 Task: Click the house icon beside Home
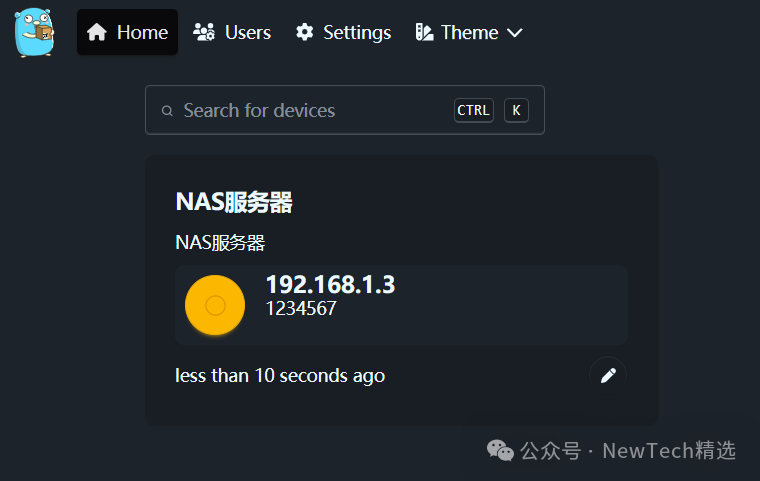[x=97, y=32]
